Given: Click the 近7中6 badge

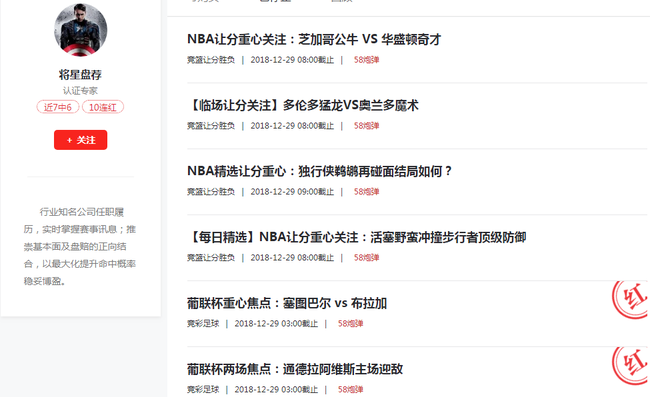Looking at the screenshot, I should point(58,107).
